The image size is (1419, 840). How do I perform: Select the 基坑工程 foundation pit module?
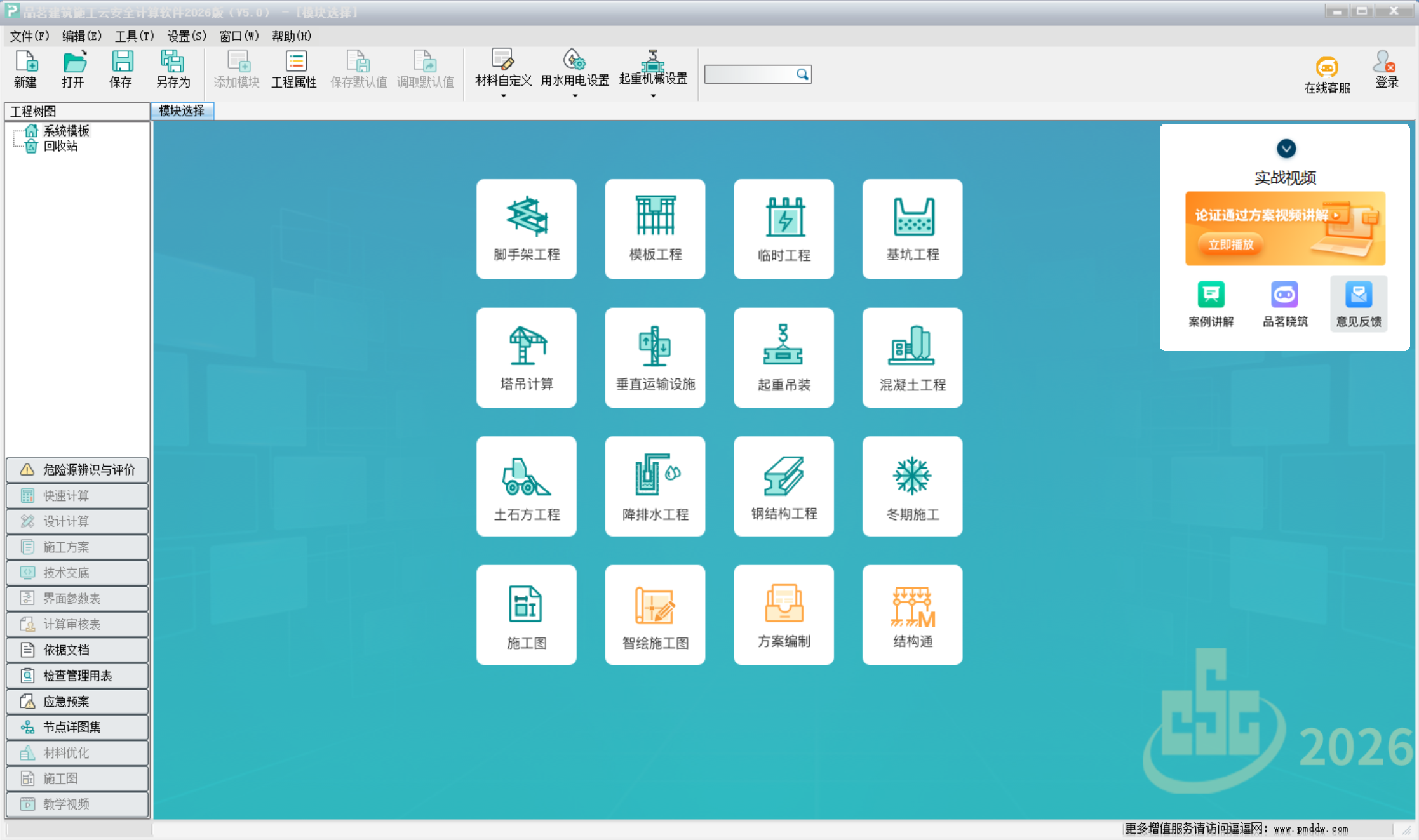tap(912, 229)
